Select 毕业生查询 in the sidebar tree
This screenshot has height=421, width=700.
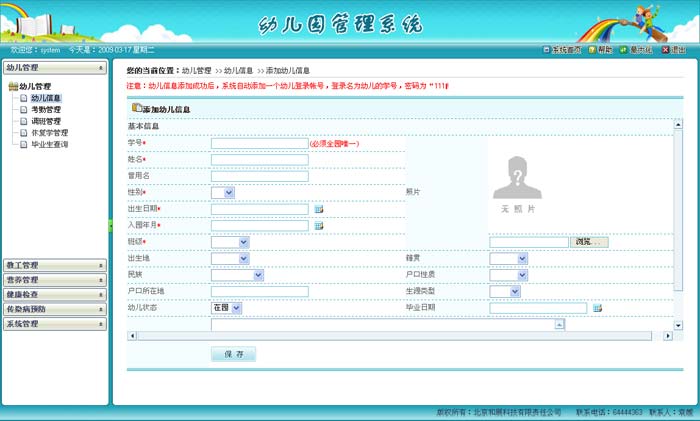49,144
